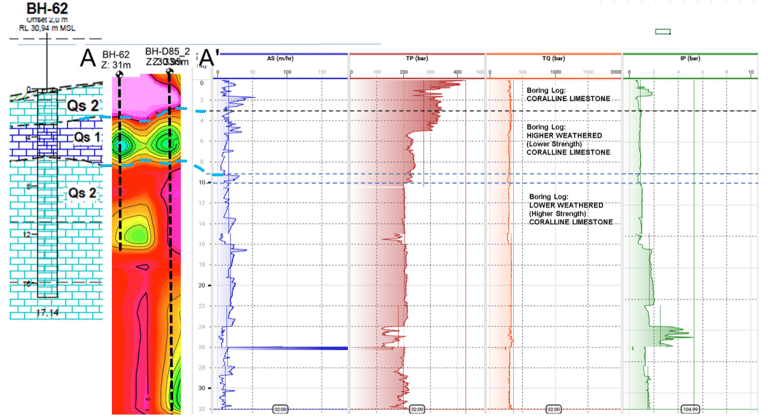Select the '(Lower Strength)' annotation line
The width and height of the screenshot is (768, 420).
click(x=554, y=144)
